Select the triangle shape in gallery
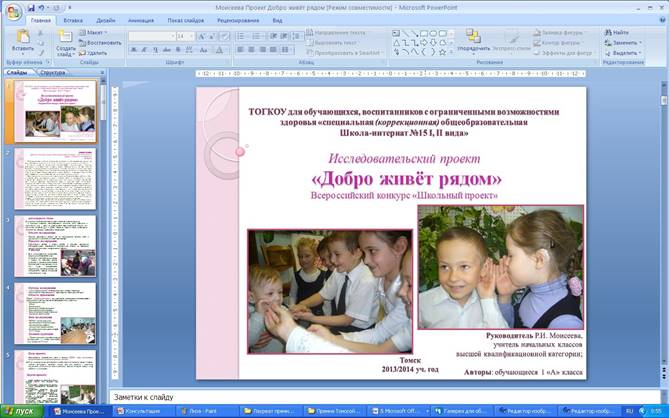This screenshot has height=418, width=669. [396, 43]
